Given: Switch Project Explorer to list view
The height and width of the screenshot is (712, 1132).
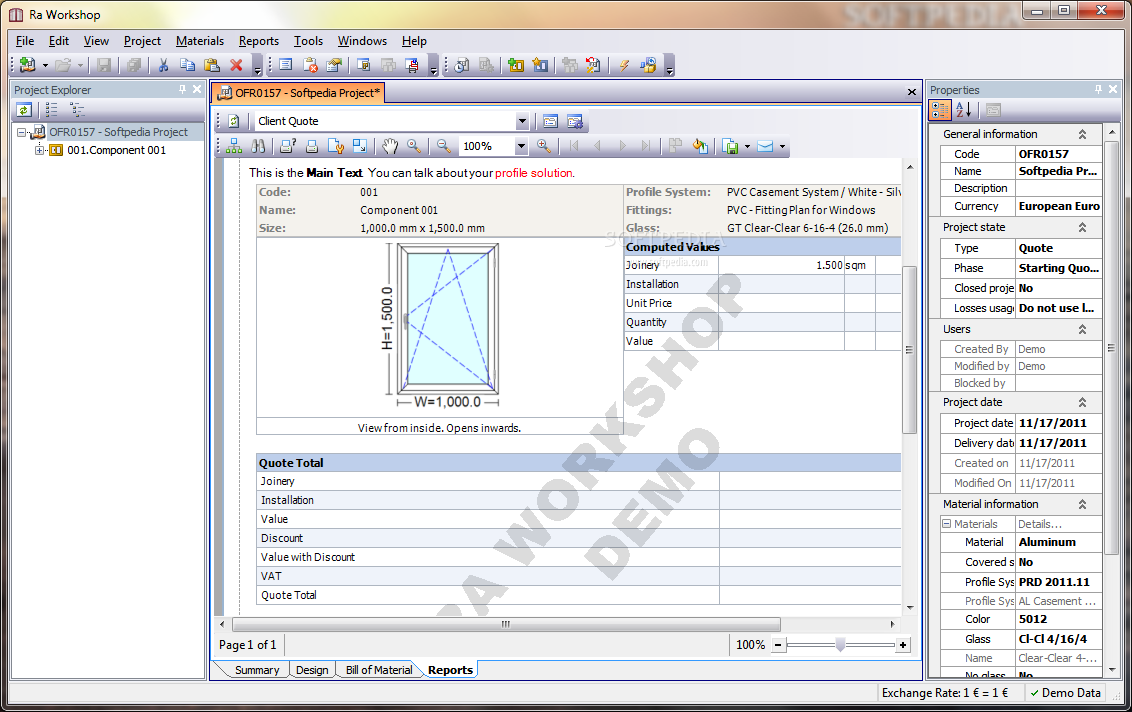Looking at the screenshot, I should pyautogui.click(x=51, y=110).
